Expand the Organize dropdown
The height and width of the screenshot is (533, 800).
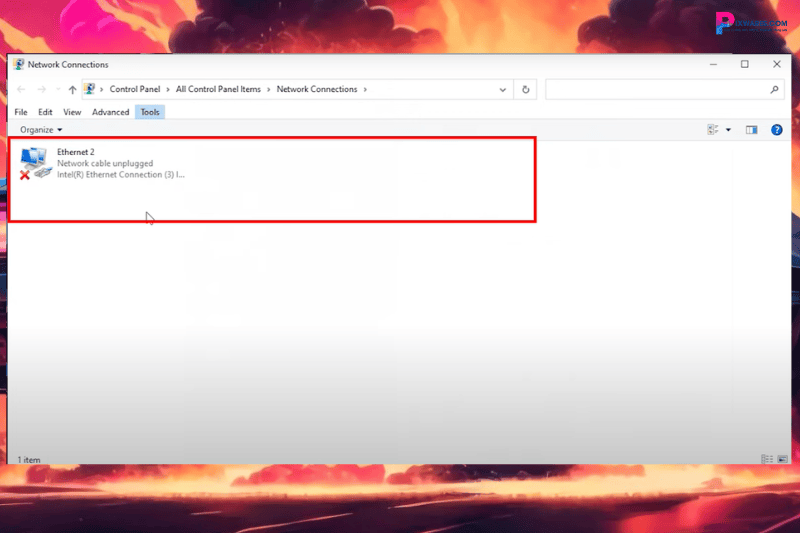pyautogui.click(x=41, y=130)
